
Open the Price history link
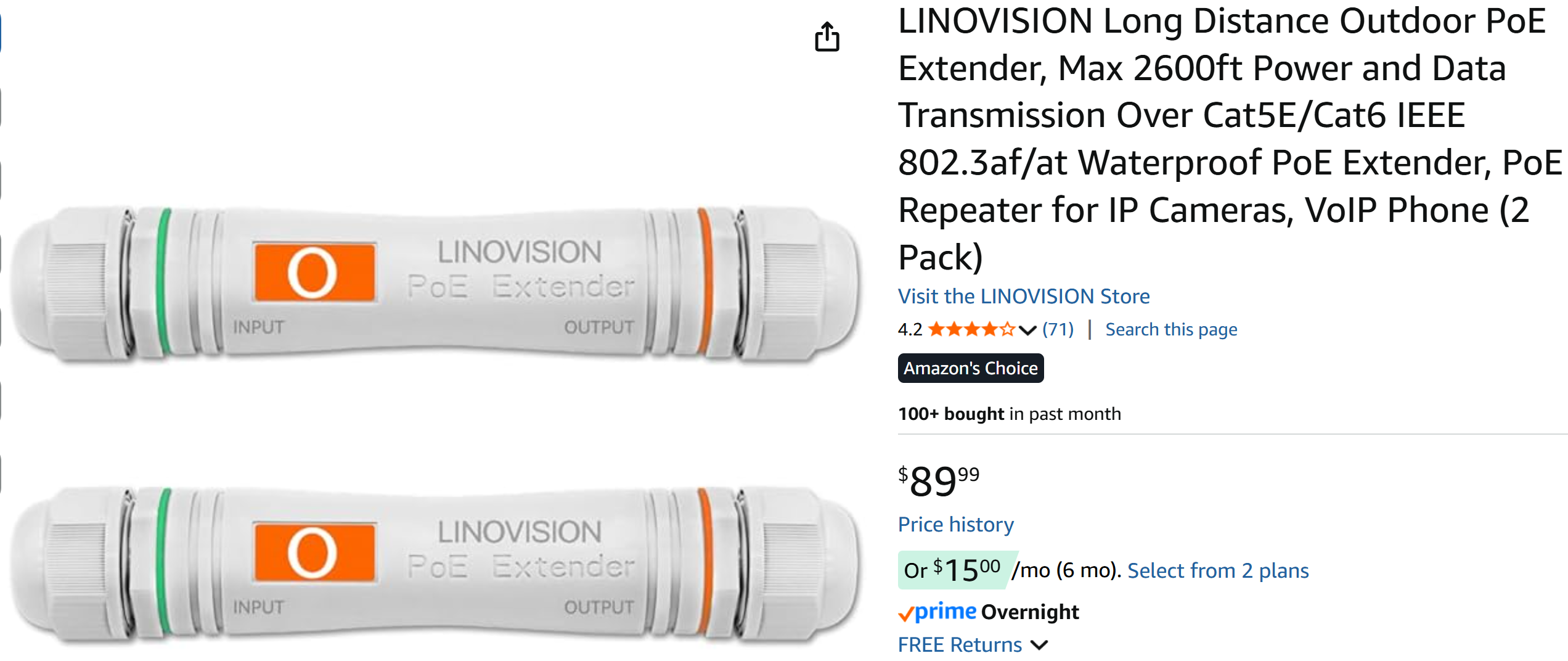955,524
